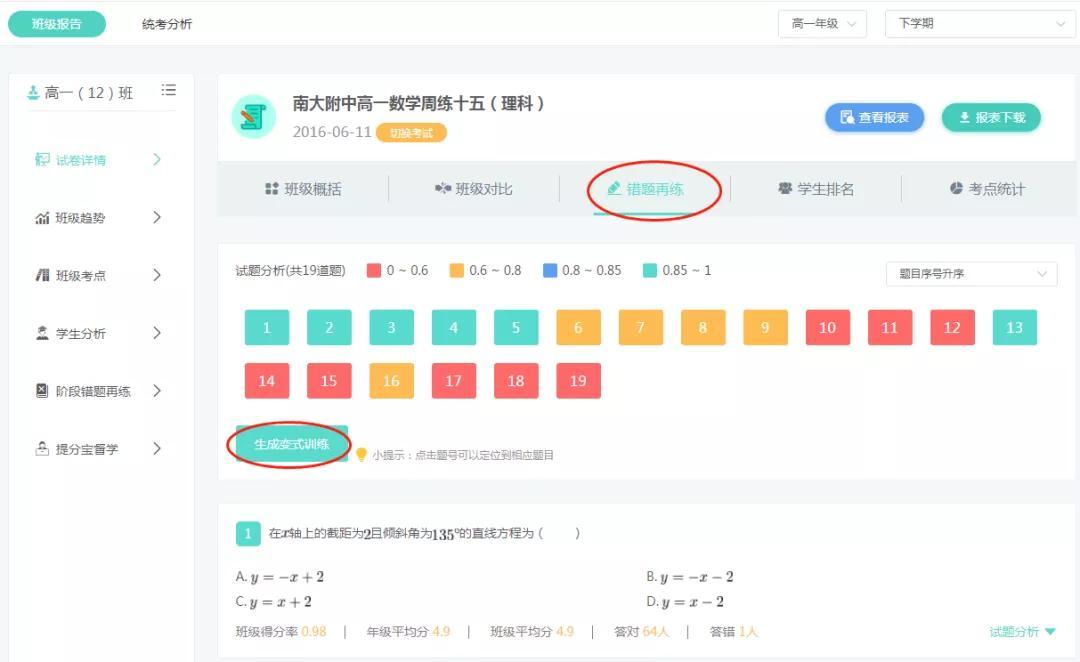Click the 生成变式训练 button
The image size is (1080, 662).
click(x=292, y=444)
